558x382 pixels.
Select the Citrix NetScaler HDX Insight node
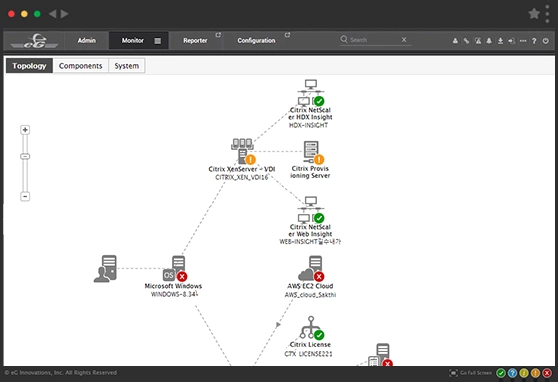pyautogui.click(x=311, y=93)
